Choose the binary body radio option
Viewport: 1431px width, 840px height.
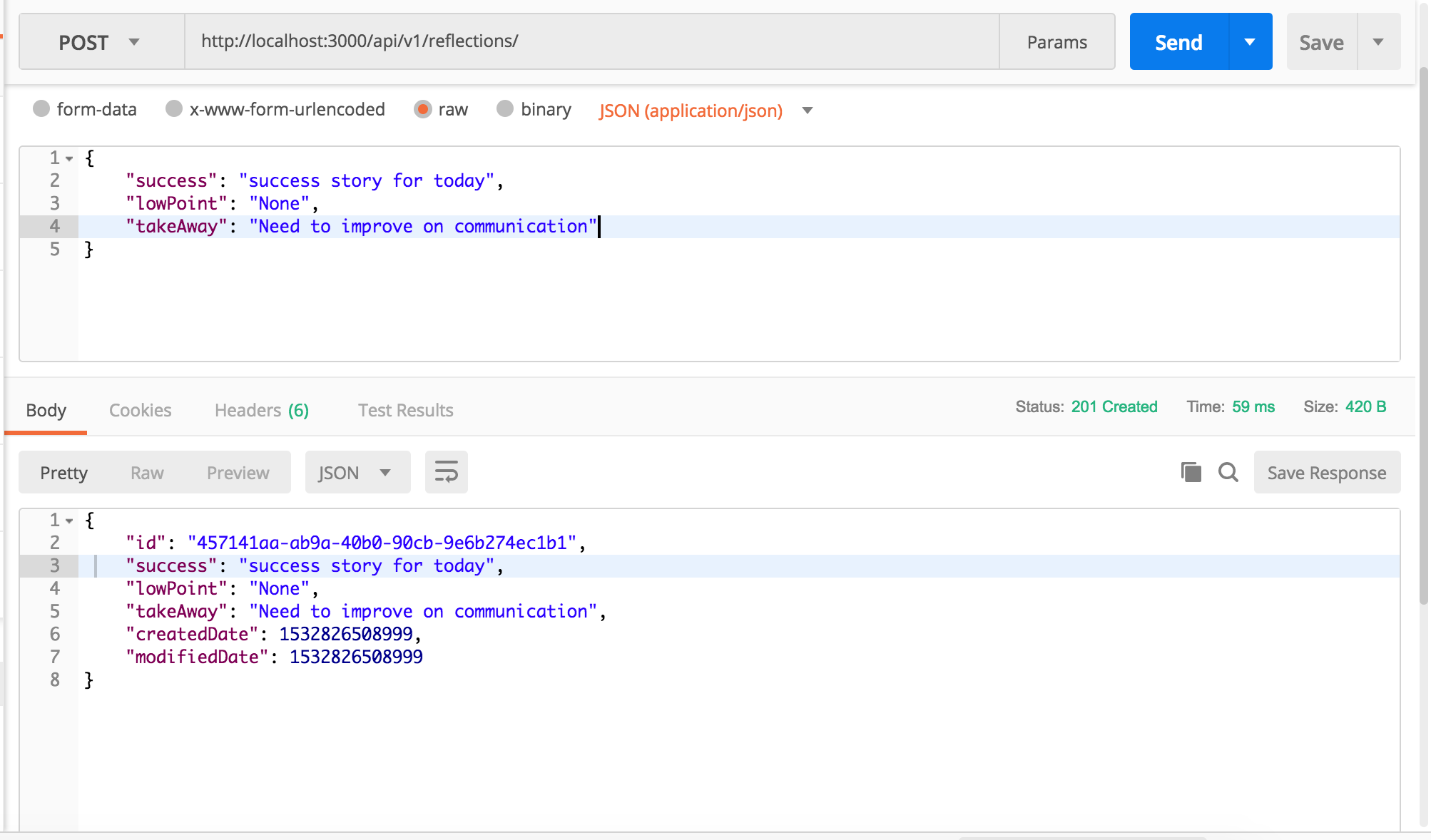pyautogui.click(x=505, y=108)
